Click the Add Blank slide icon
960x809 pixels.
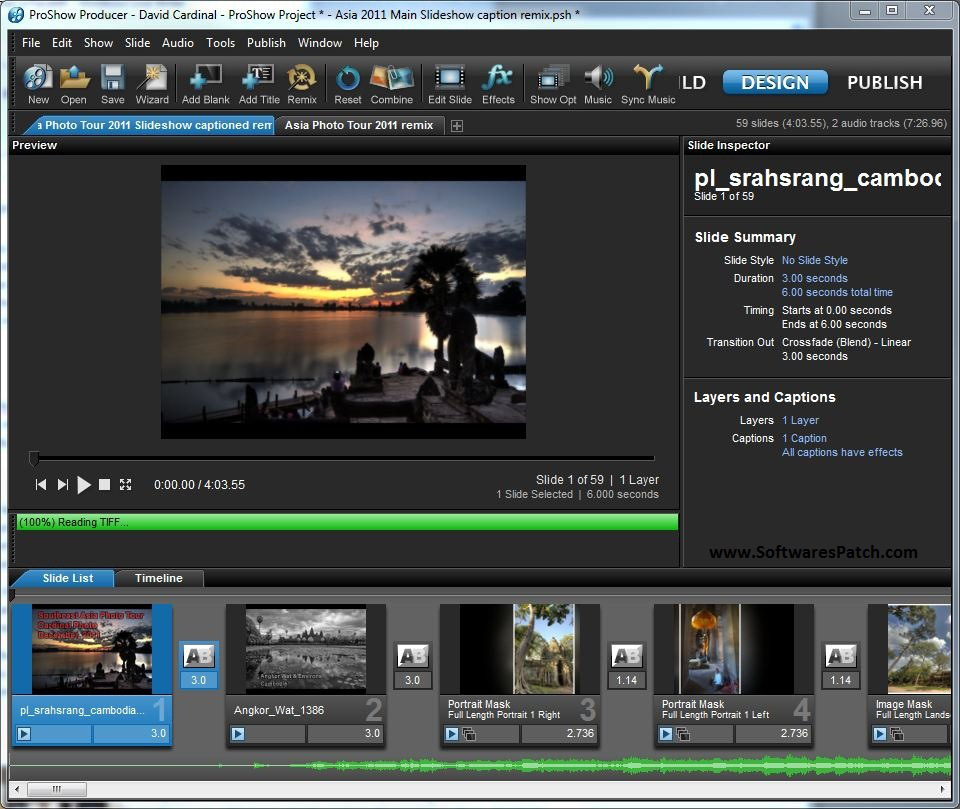[x=206, y=79]
